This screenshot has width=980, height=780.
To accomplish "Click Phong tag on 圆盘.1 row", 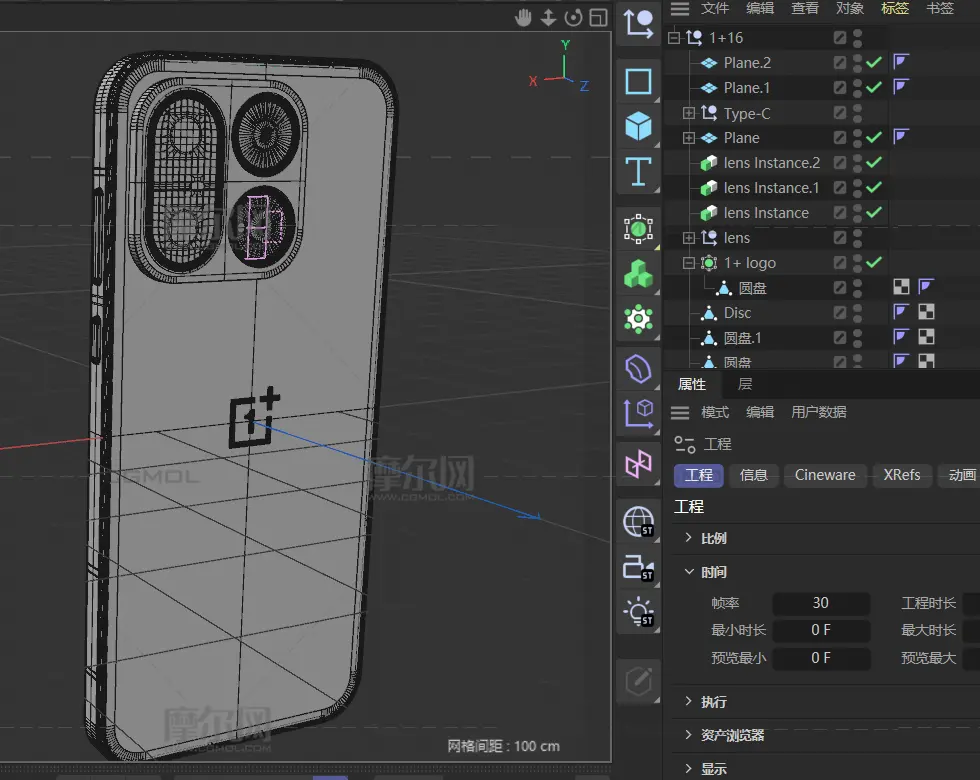I will coord(901,337).
